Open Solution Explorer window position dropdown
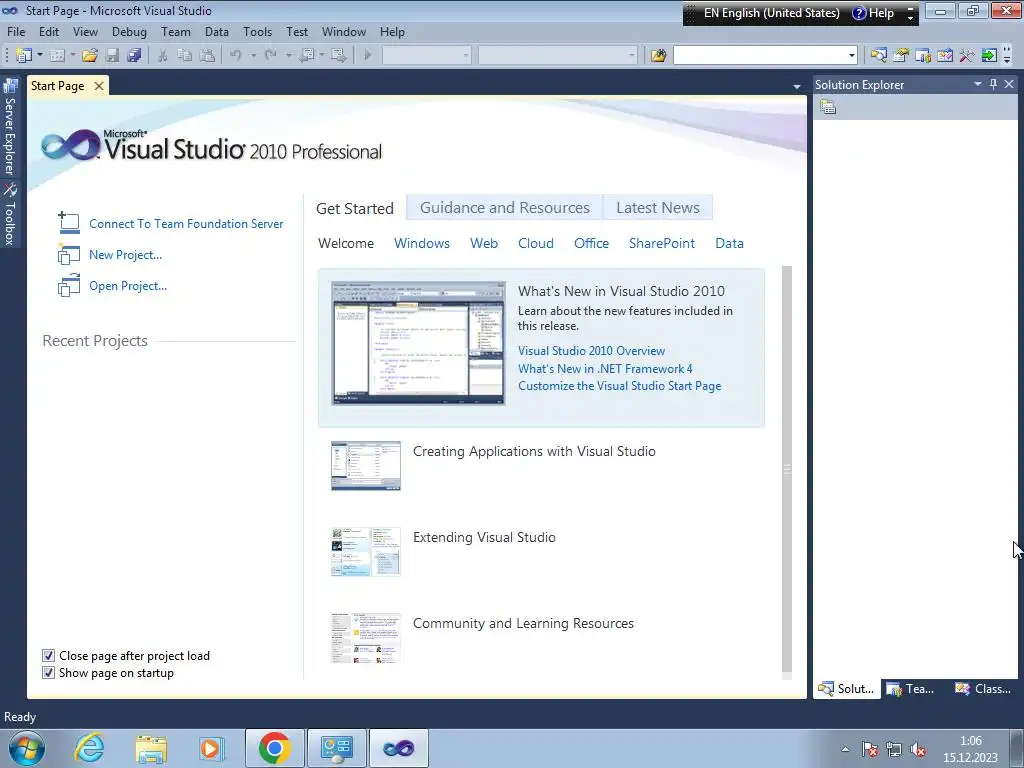The width and height of the screenshot is (1024, 768). tap(978, 84)
